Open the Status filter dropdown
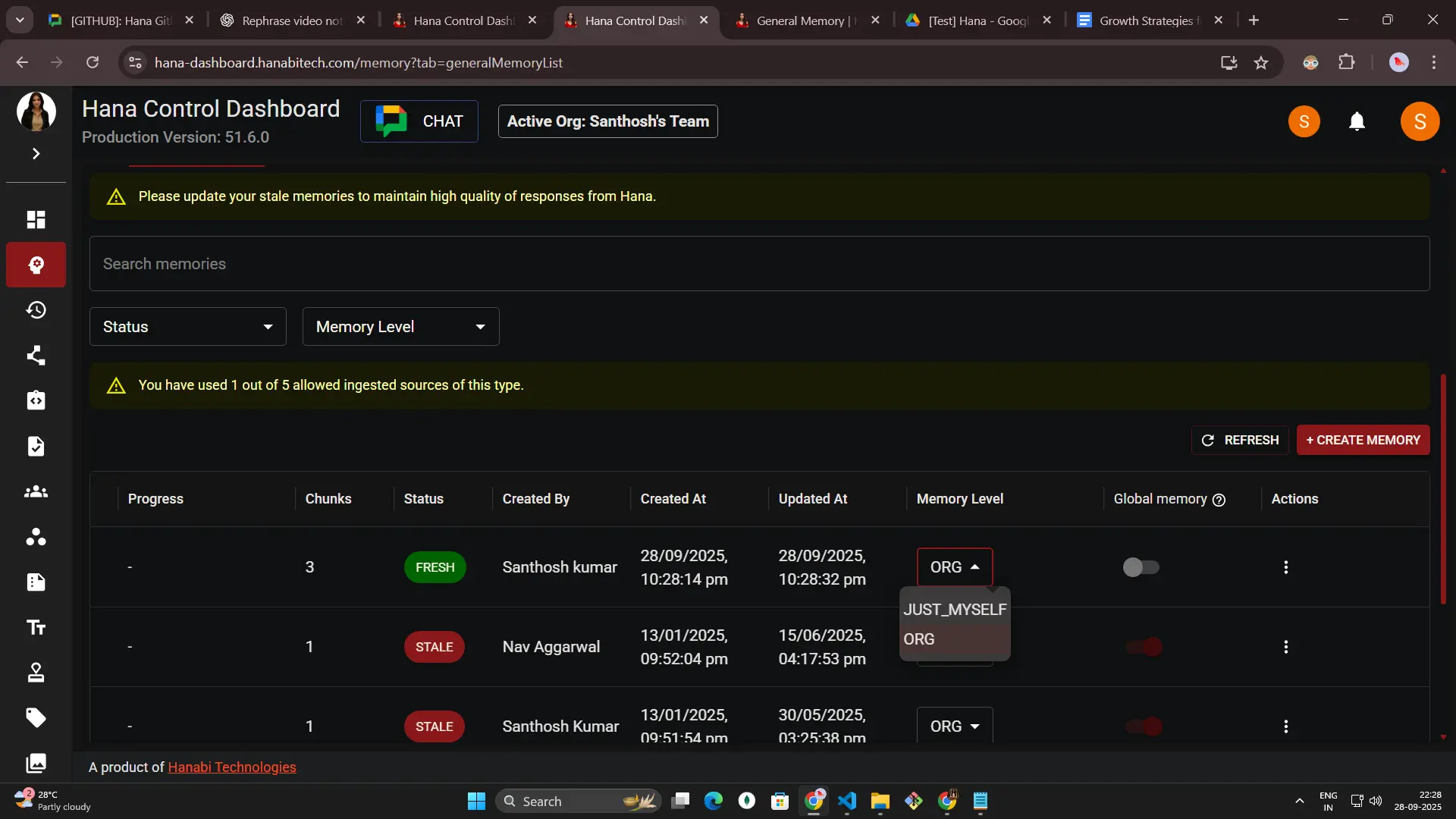The width and height of the screenshot is (1456, 819). pos(187,327)
